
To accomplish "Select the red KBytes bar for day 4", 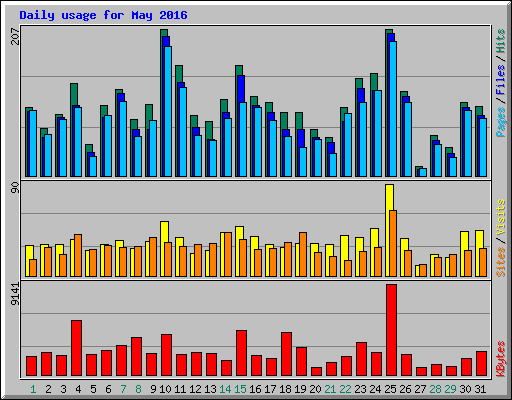I will (77, 348).
